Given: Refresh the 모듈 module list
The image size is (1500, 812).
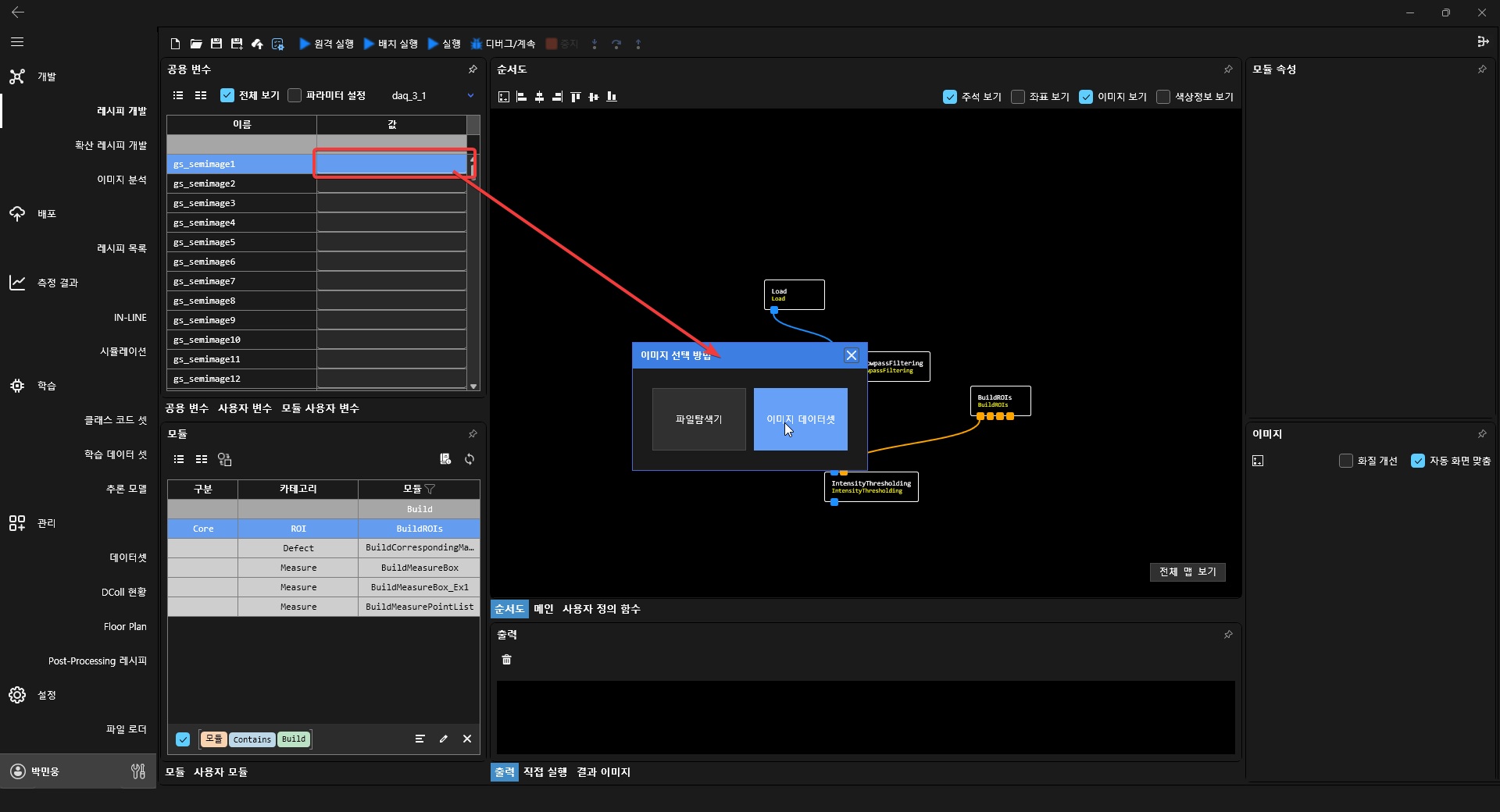Looking at the screenshot, I should pyautogui.click(x=470, y=459).
